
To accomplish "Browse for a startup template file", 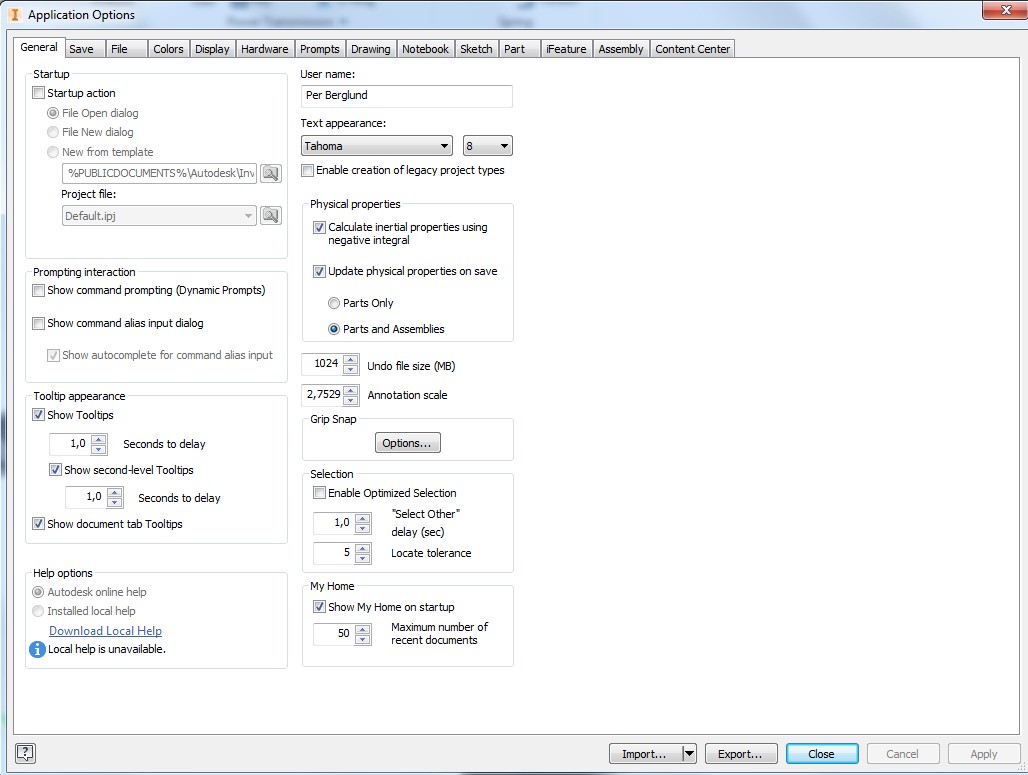I will point(270,172).
